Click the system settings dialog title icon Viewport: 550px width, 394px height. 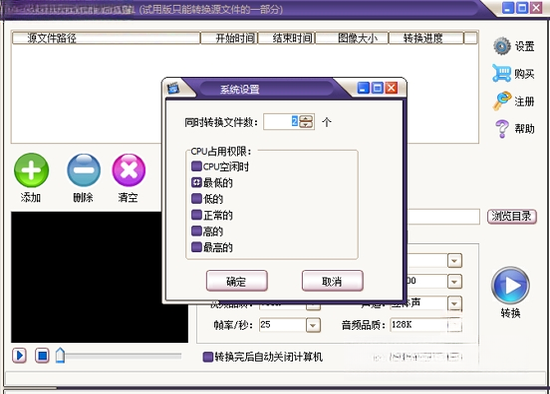click(x=173, y=88)
